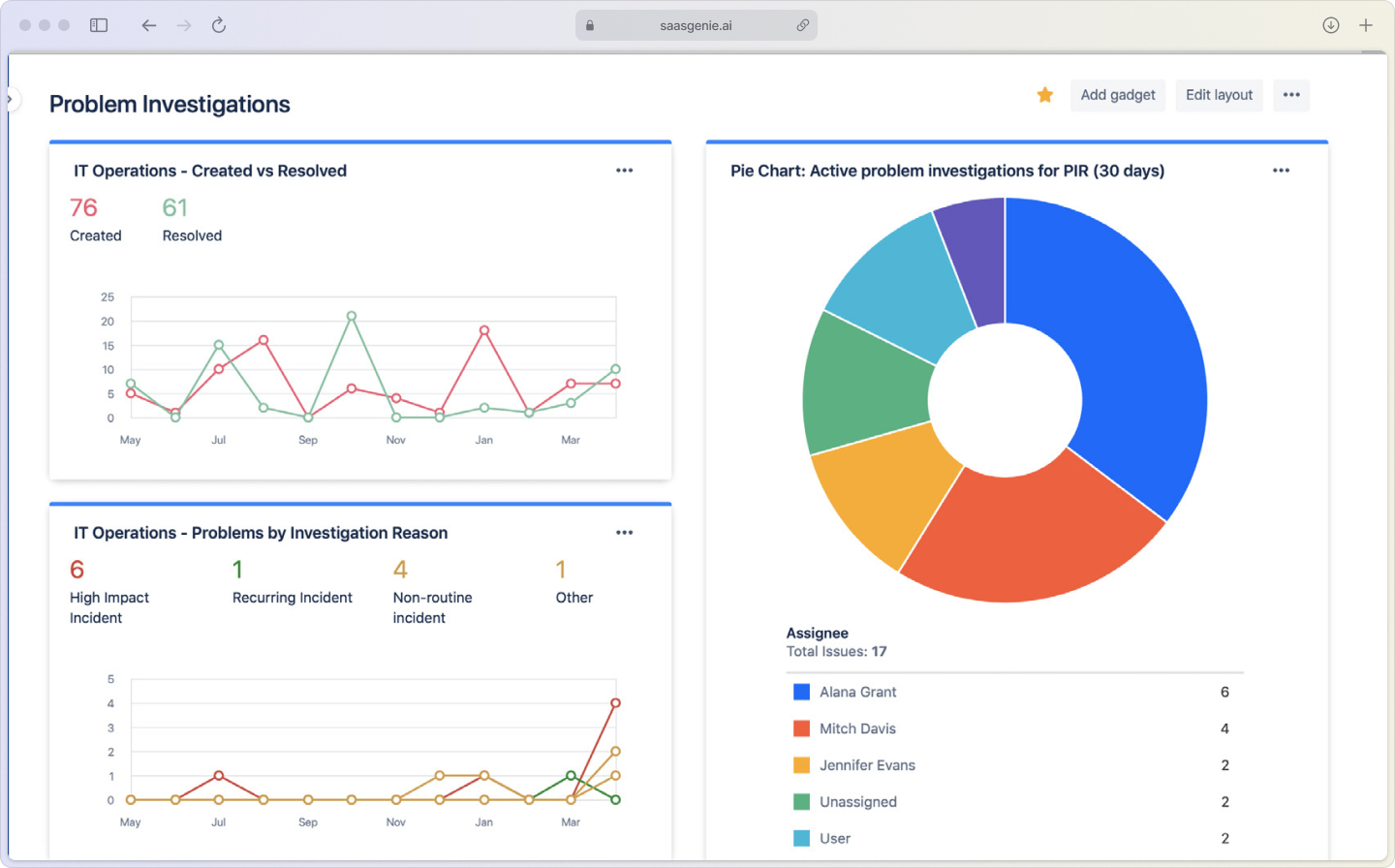Open the browser tab overview with the plus
Viewport: 1395px width, 868px height.
click(x=1367, y=25)
